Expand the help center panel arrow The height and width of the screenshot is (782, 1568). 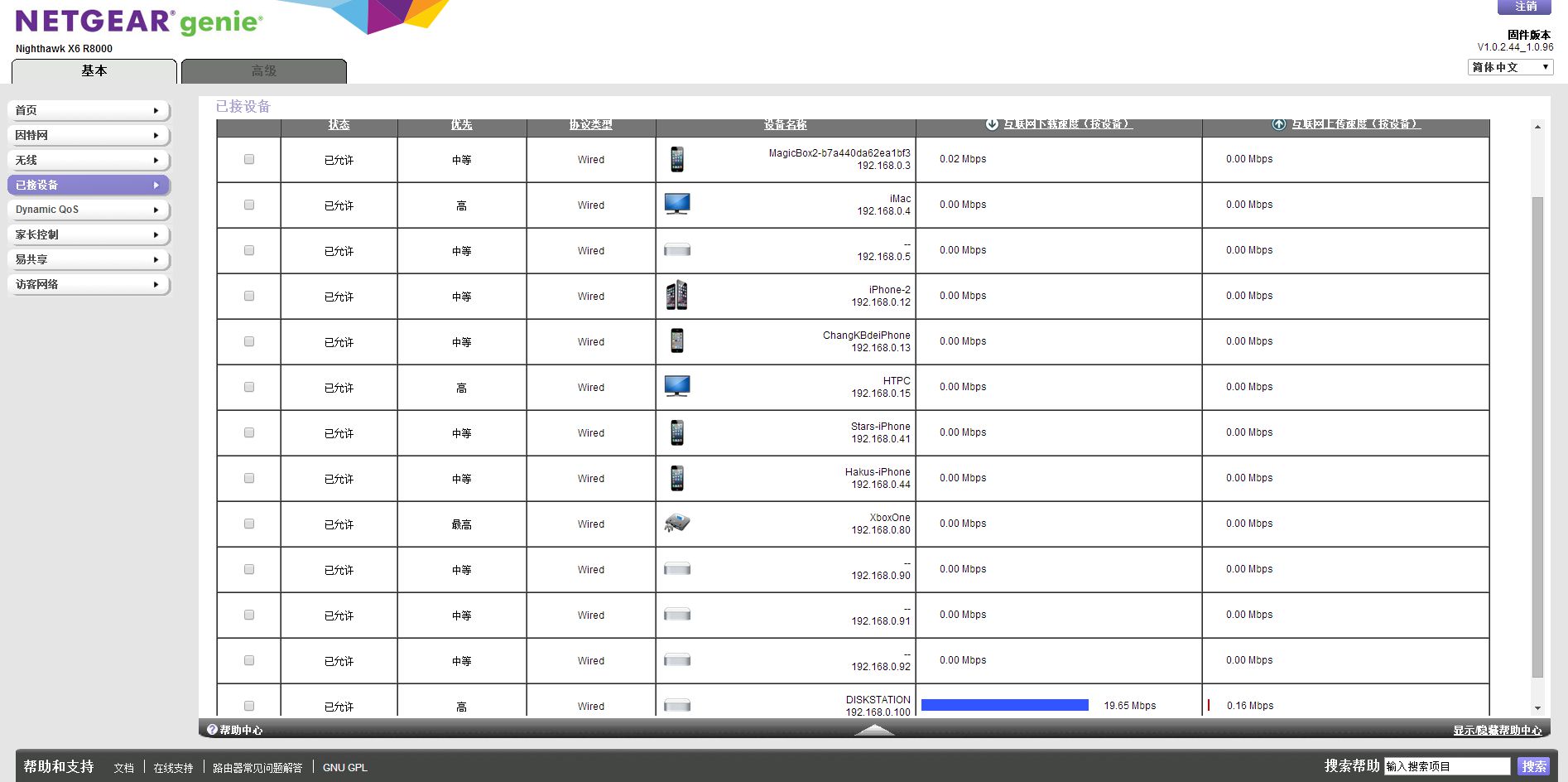tap(874, 730)
